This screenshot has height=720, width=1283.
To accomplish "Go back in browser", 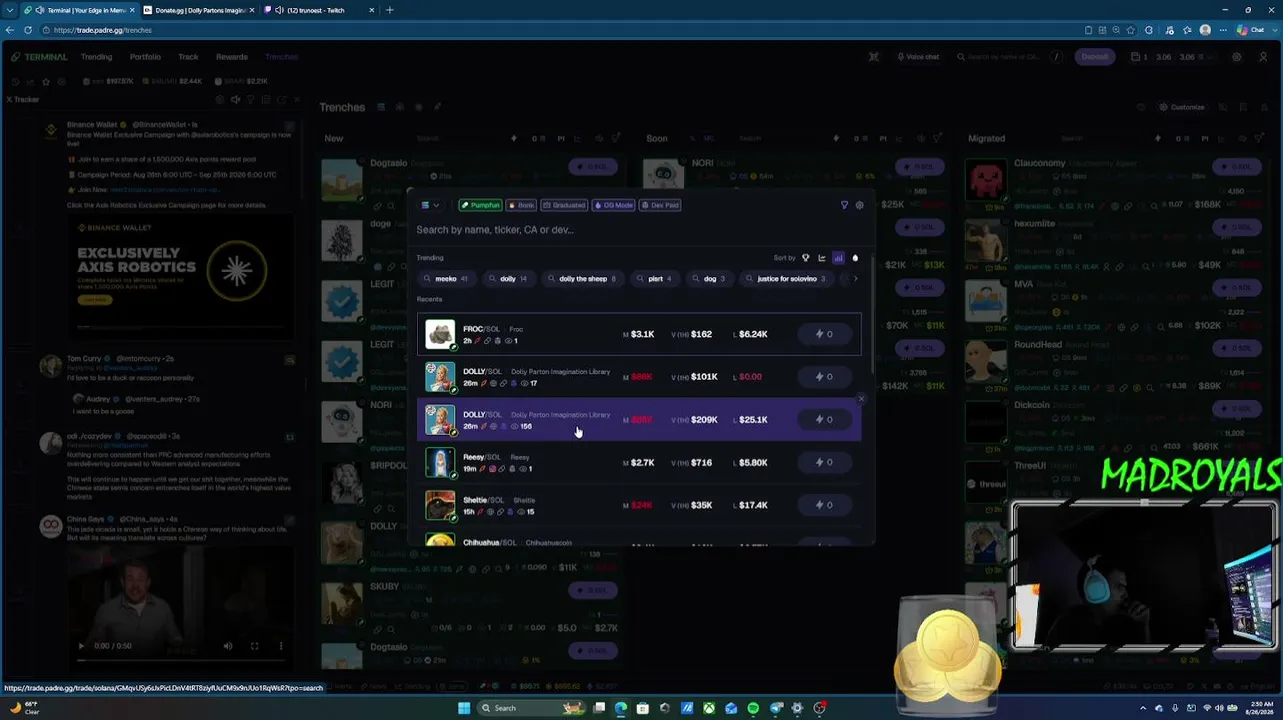I will tap(10, 30).
